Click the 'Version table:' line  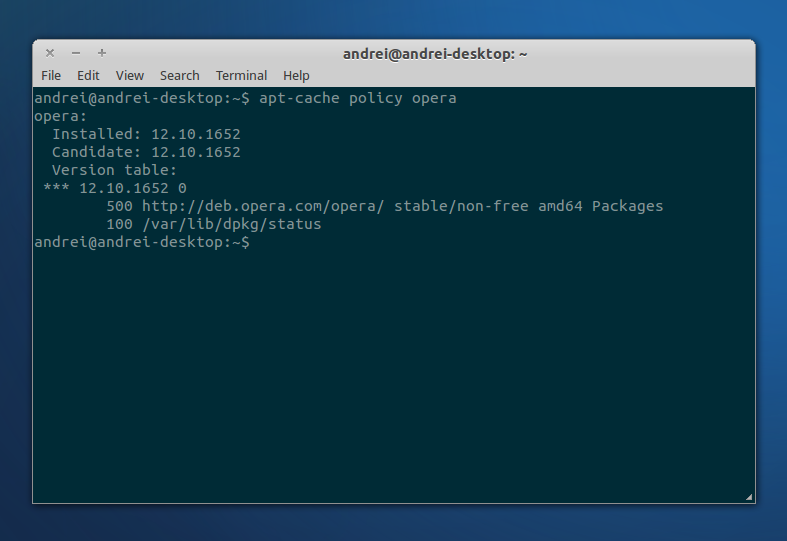click(114, 171)
